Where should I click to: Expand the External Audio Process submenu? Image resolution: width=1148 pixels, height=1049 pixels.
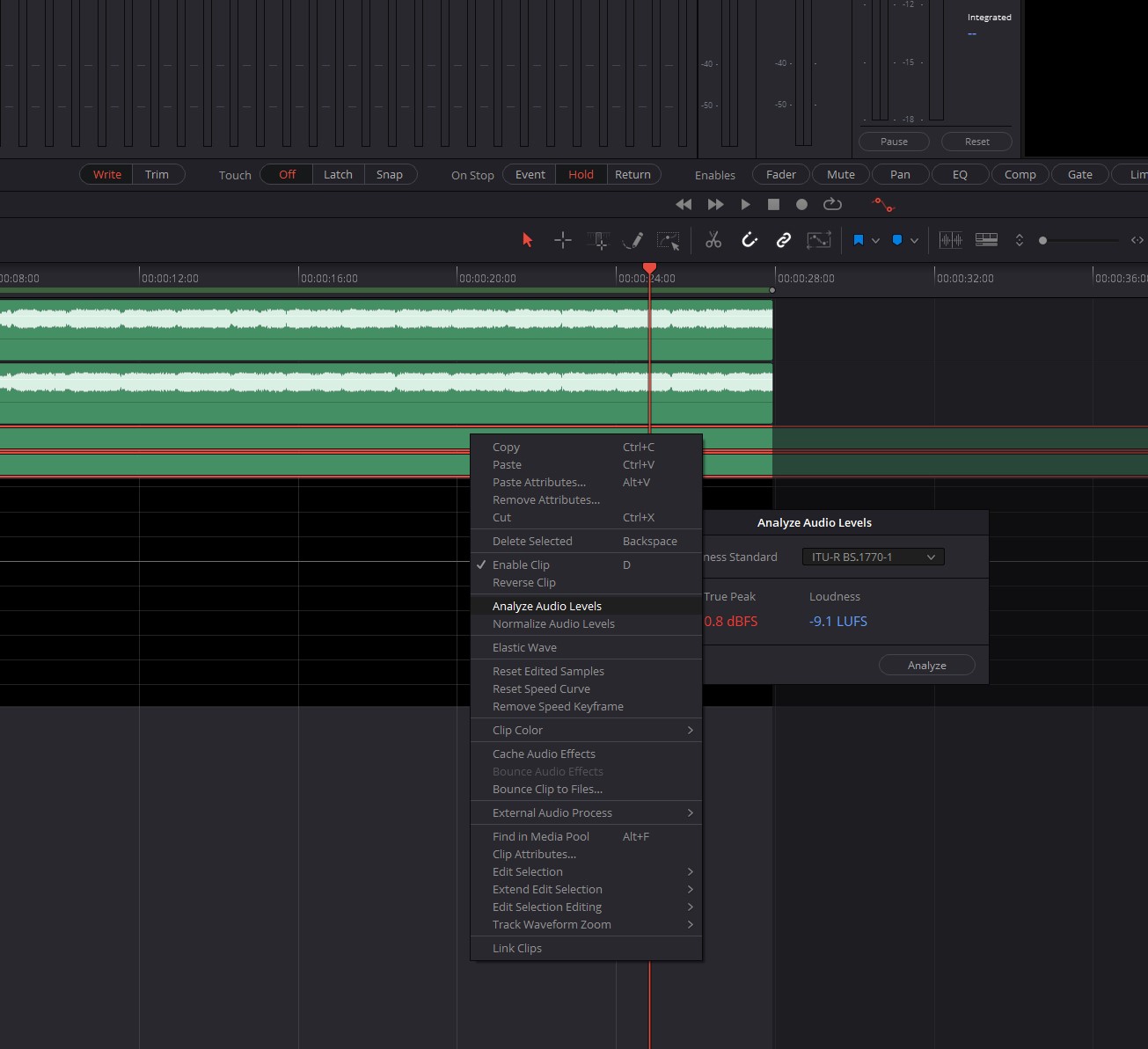point(586,812)
